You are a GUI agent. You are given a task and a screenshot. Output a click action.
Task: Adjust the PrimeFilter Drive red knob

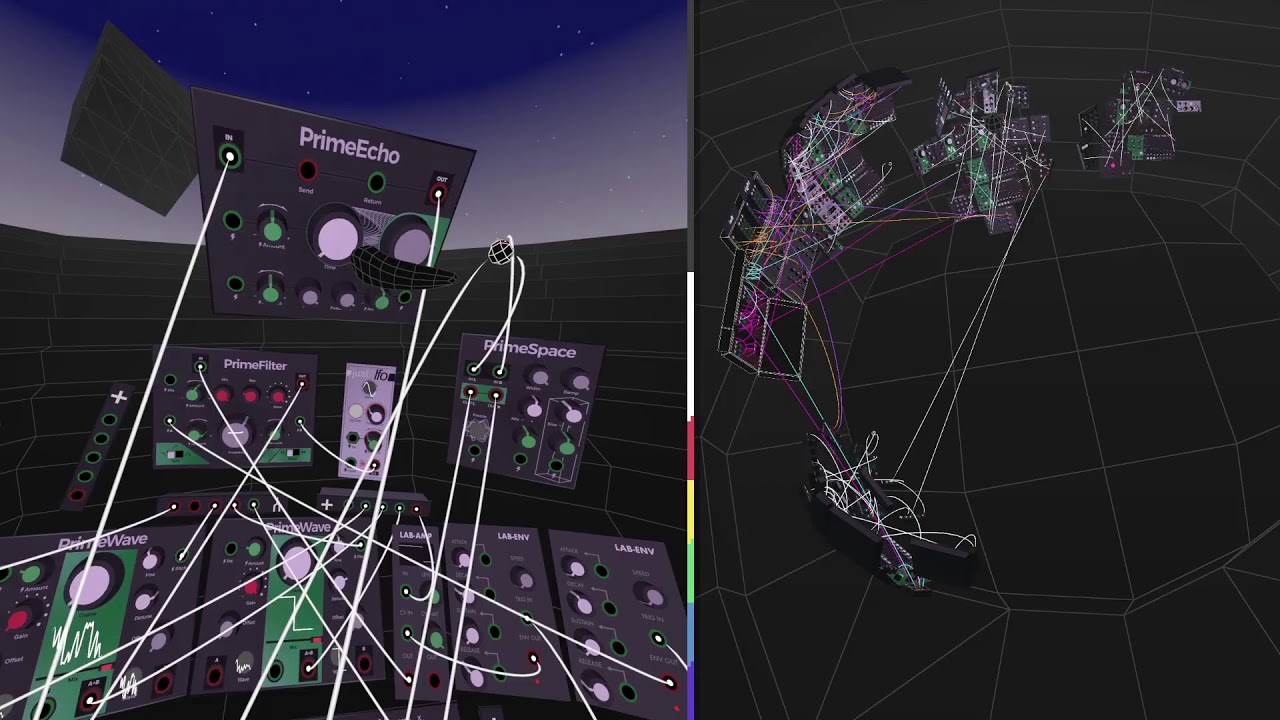point(278,397)
